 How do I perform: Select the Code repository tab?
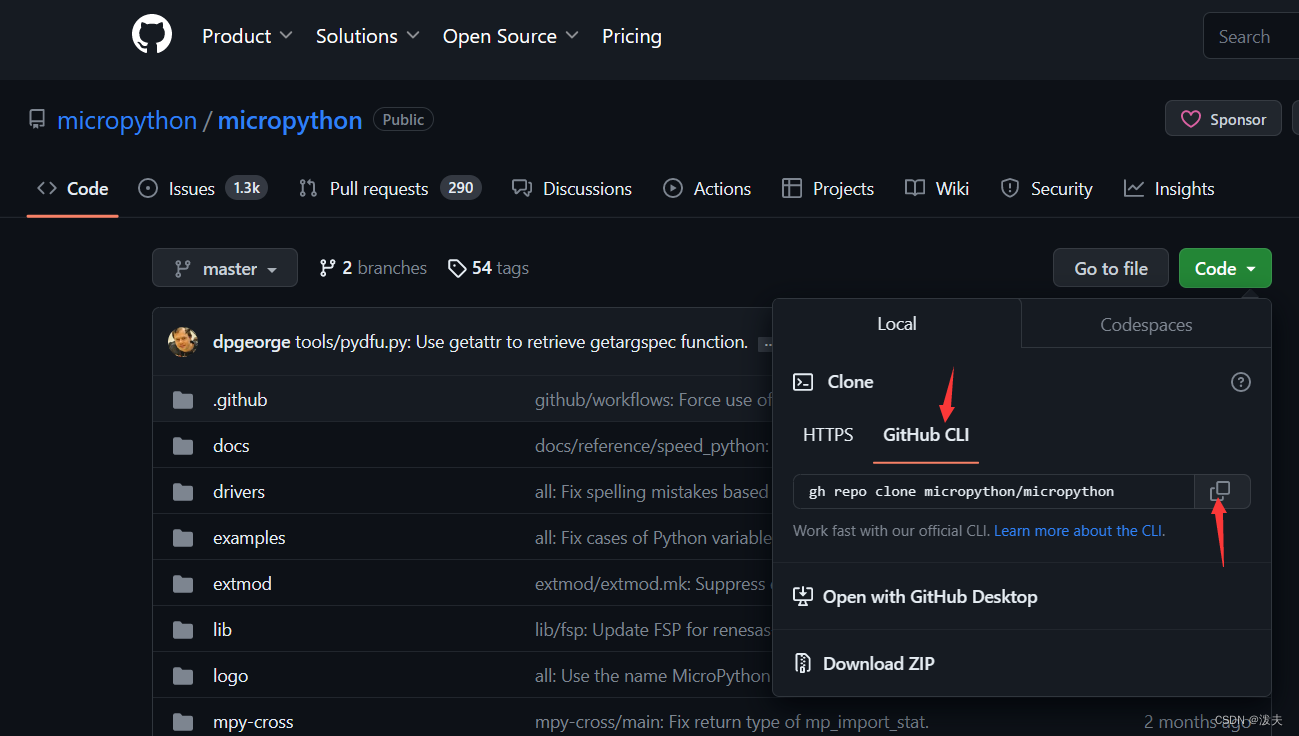pos(73,188)
